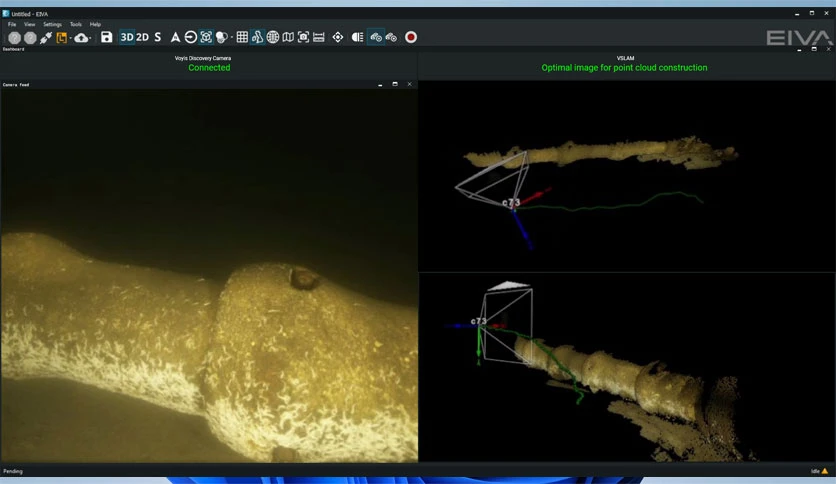Click the Connected status text
Screen dimensions: 836x484
tap(209, 68)
